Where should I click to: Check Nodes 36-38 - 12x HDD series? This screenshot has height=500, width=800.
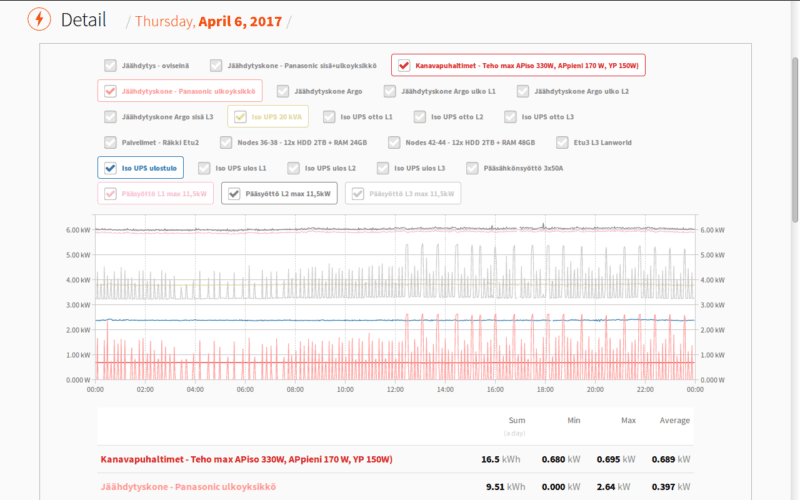point(226,142)
